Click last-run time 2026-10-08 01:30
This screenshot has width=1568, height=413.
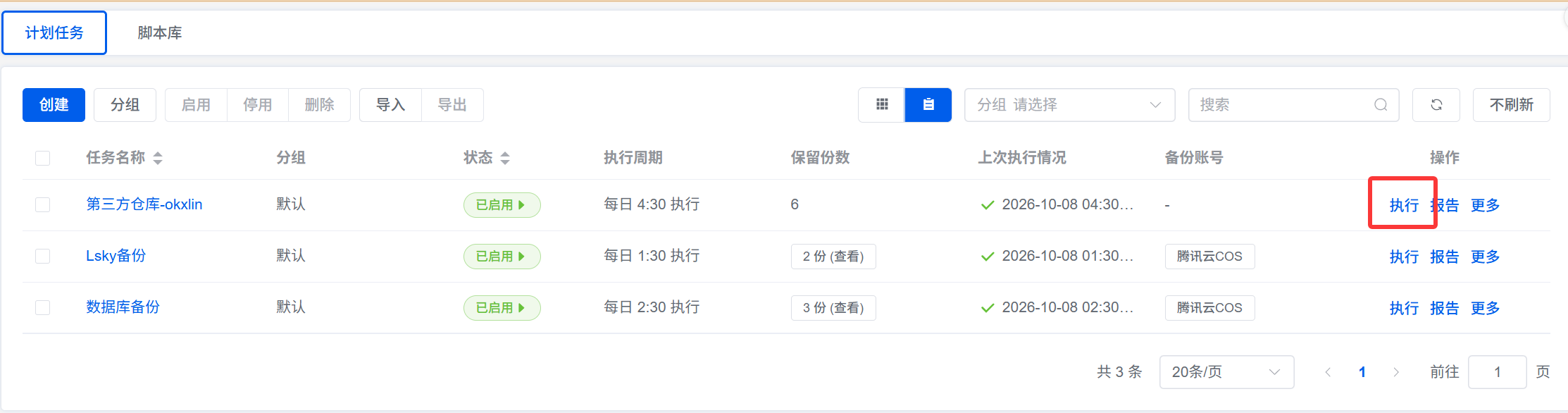tap(1068, 256)
